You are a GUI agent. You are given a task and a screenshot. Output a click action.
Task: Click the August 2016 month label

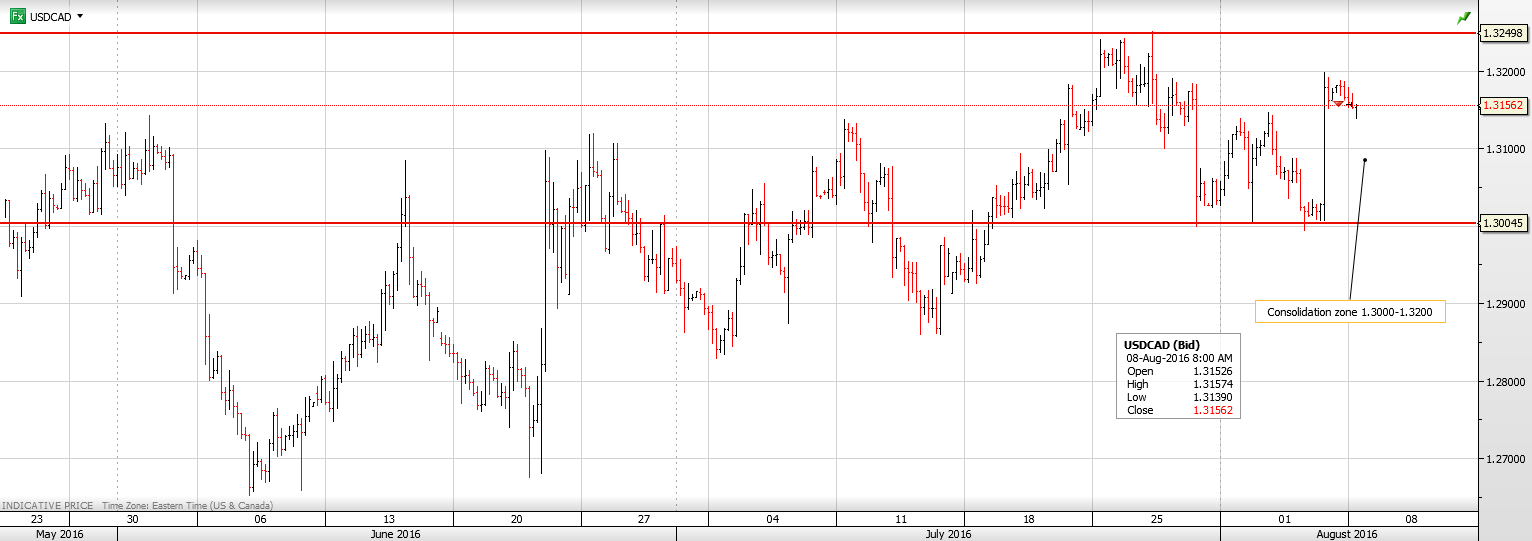(1348, 534)
